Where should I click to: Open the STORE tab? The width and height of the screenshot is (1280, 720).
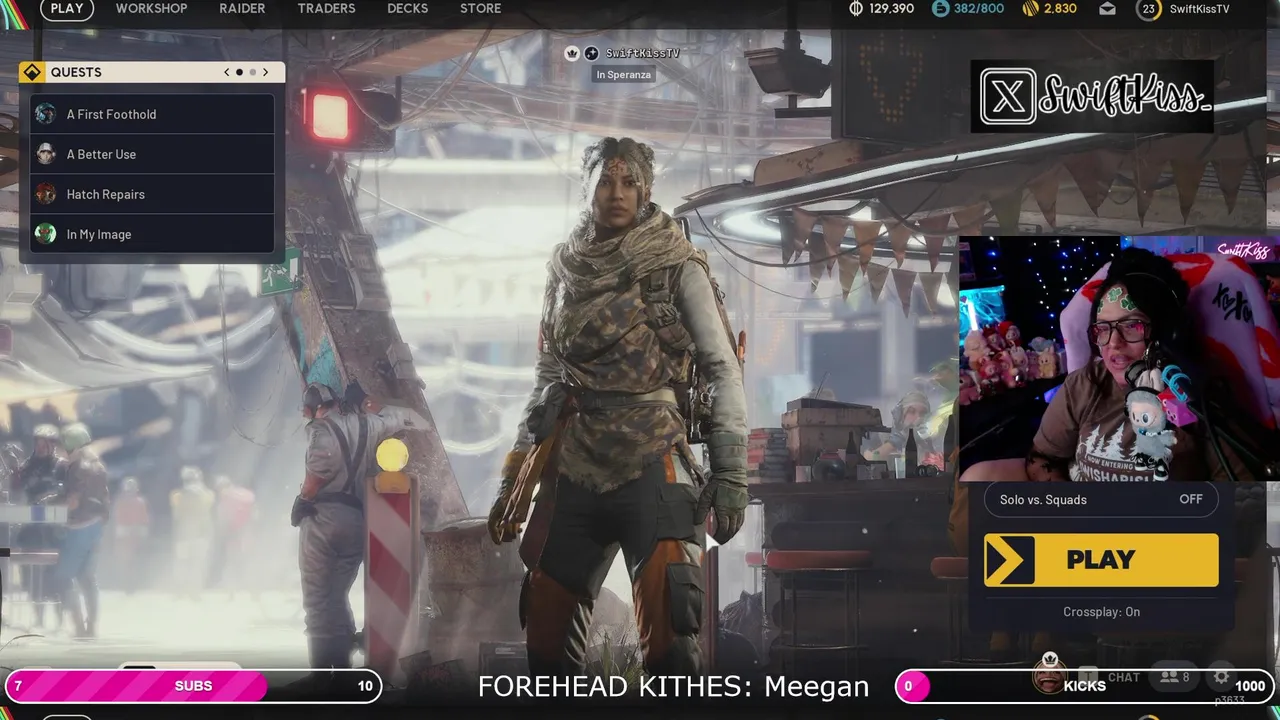[x=480, y=8]
